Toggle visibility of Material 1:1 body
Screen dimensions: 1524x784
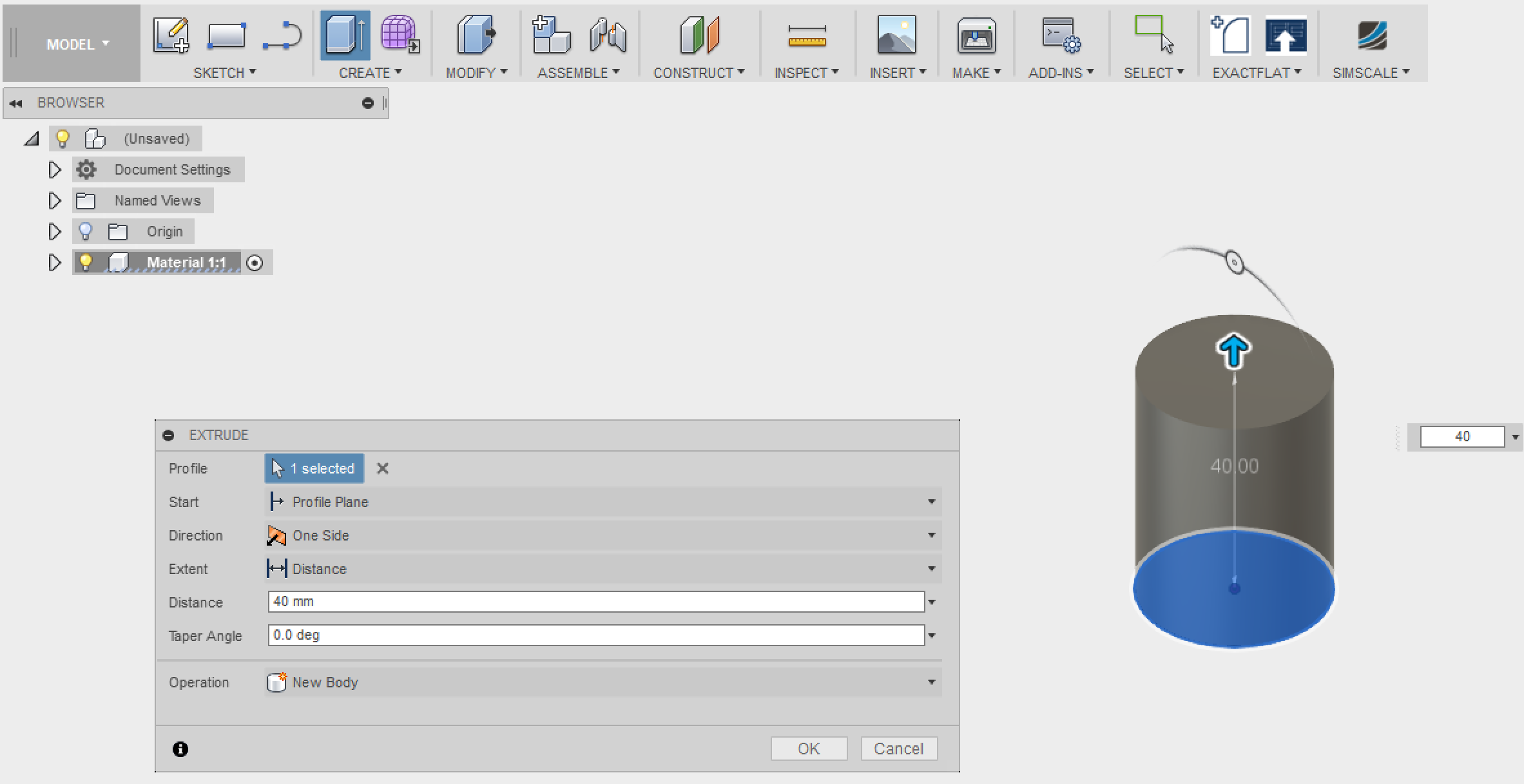pyautogui.click(x=86, y=262)
